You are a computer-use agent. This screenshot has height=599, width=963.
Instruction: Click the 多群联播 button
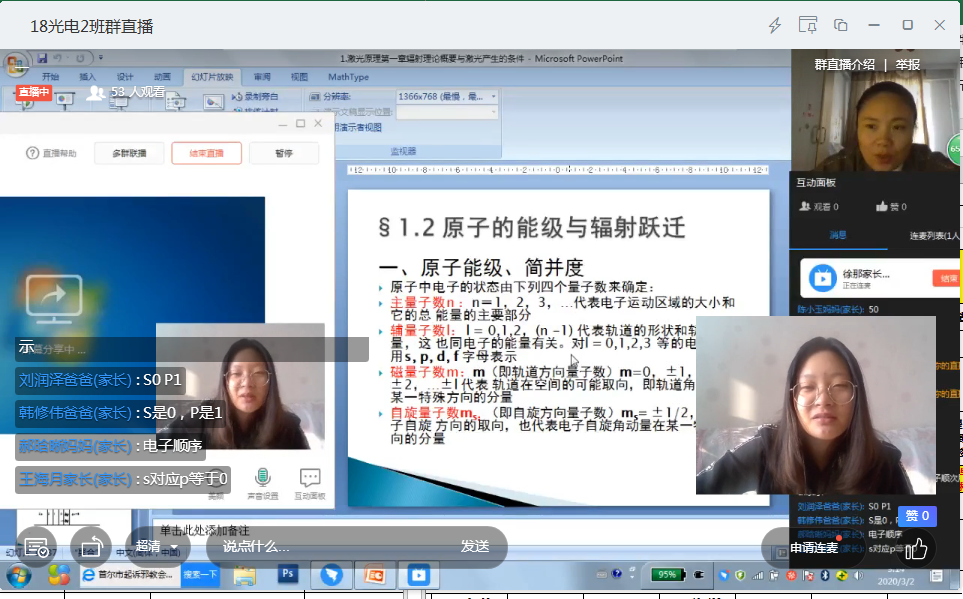(130, 153)
